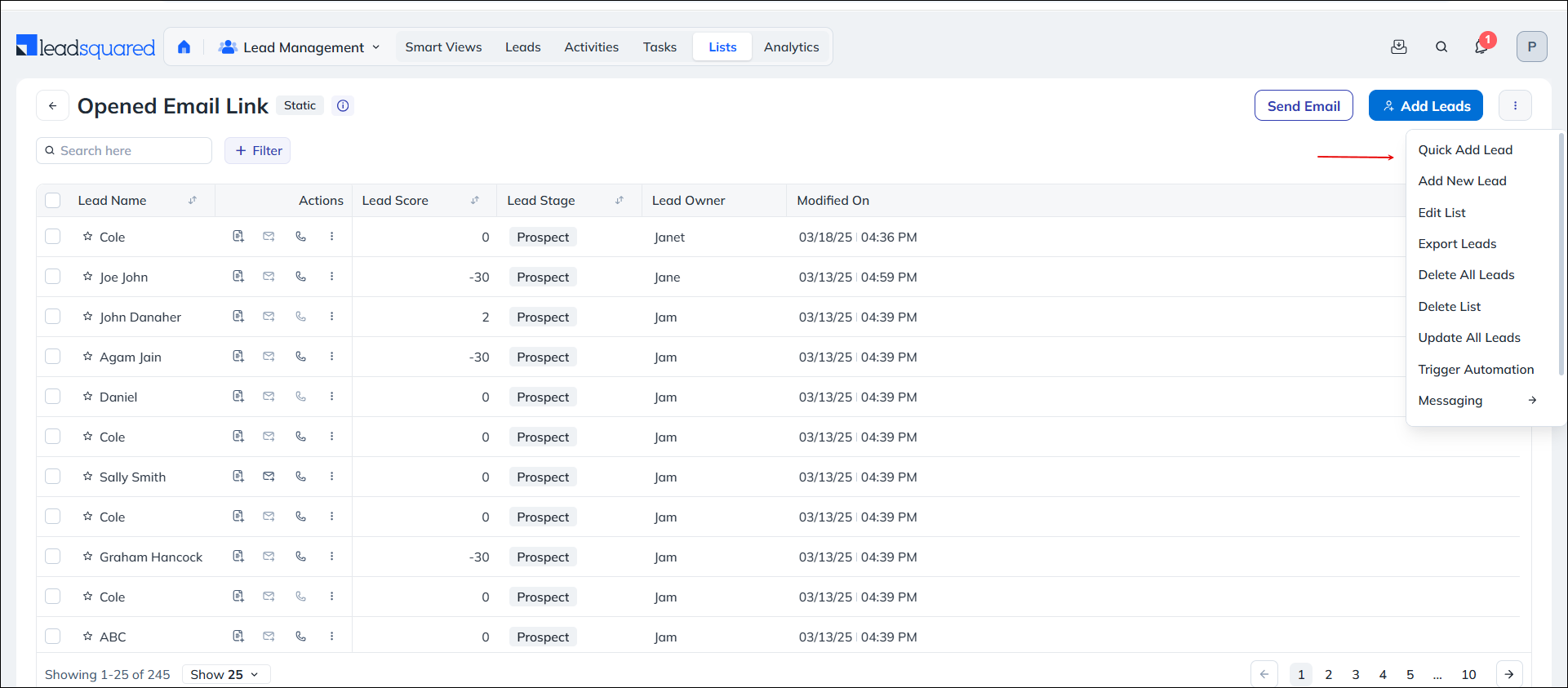Focus the Search here input field

[124, 150]
